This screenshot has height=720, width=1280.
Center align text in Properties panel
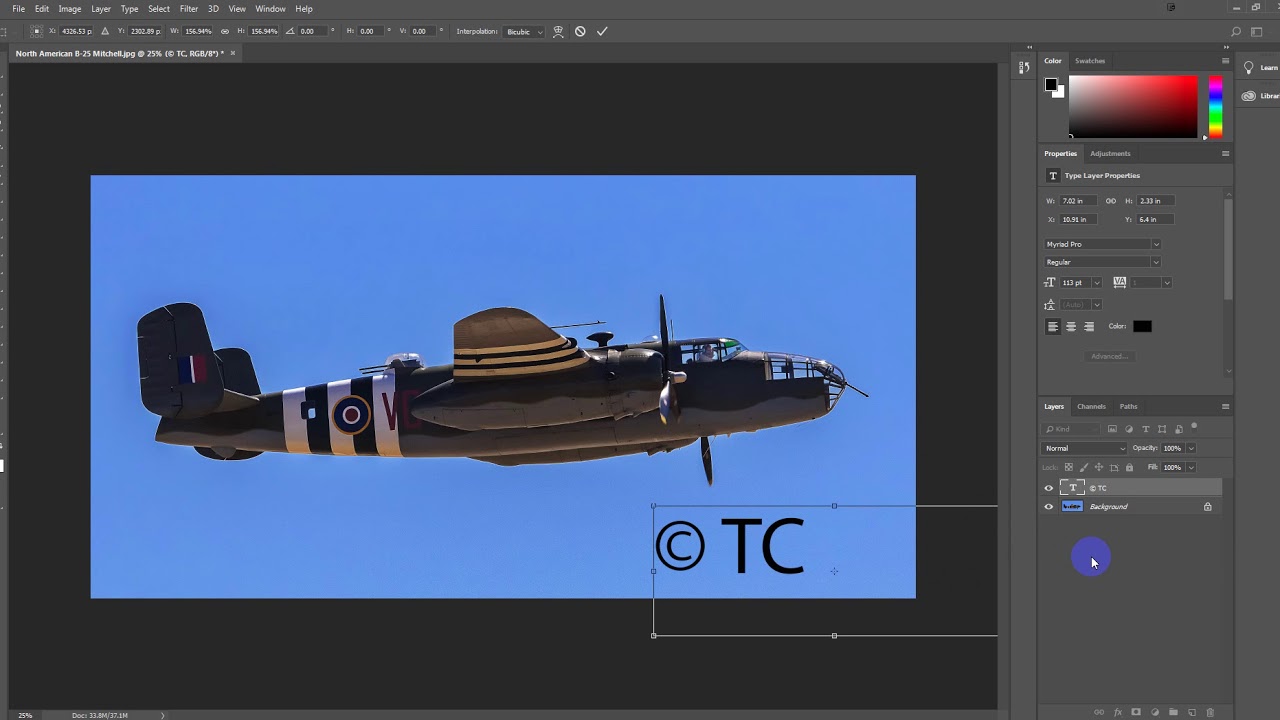(x=1071, y=326)
